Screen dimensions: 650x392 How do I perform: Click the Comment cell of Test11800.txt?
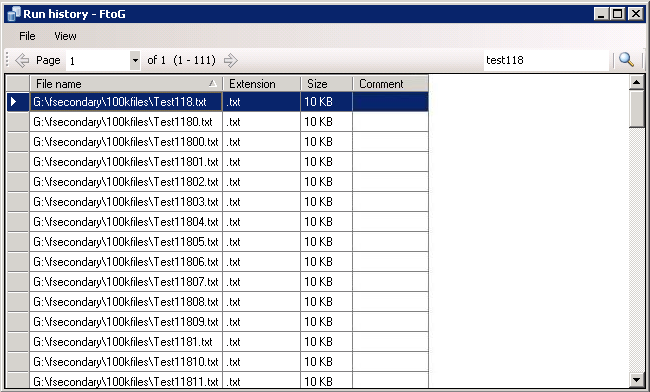tap(390, 142)
